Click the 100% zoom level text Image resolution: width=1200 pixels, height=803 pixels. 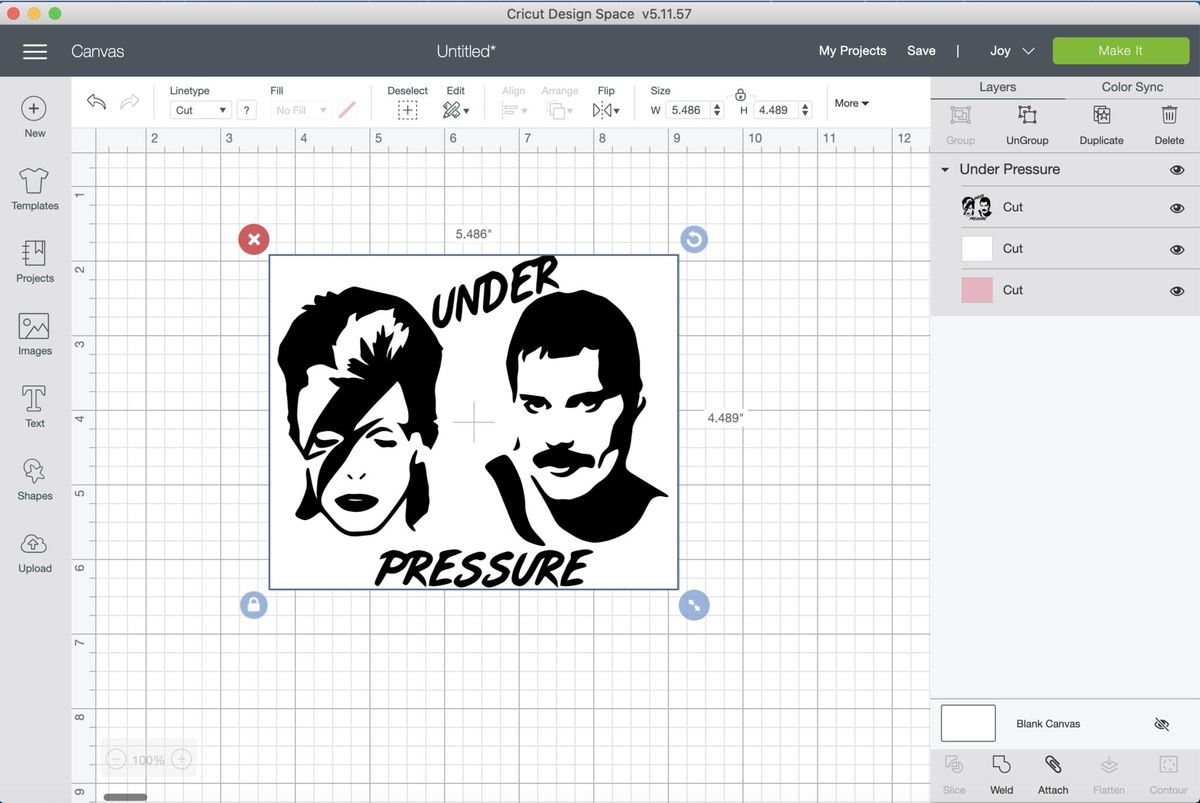(148, 761)
